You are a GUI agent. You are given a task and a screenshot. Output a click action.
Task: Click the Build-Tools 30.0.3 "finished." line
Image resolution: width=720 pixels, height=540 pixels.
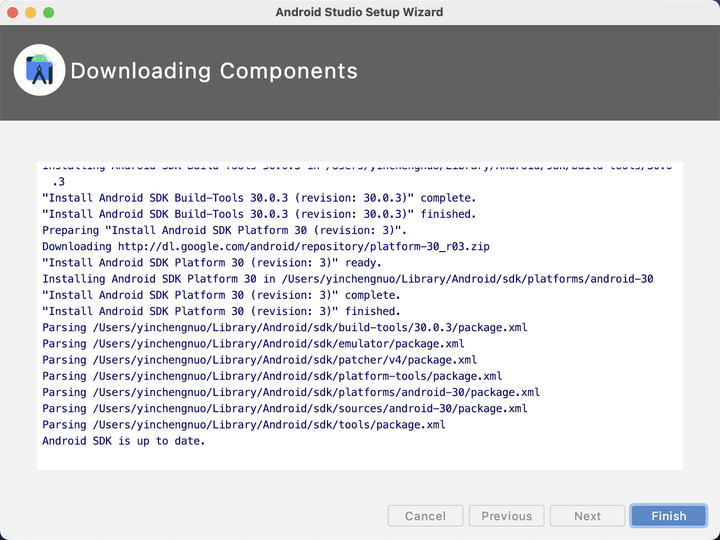point(259,214)
